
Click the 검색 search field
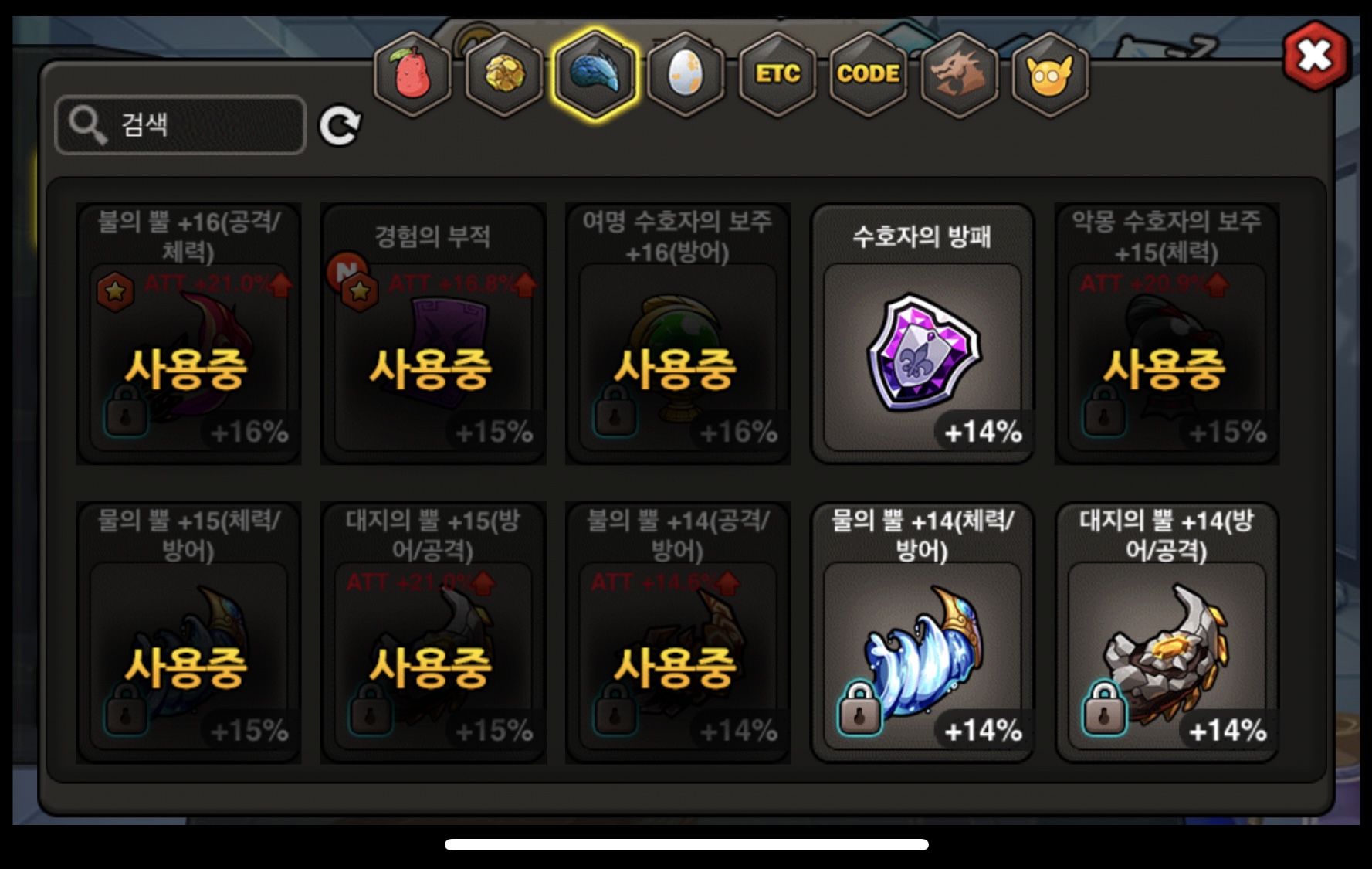pos(181,124)
